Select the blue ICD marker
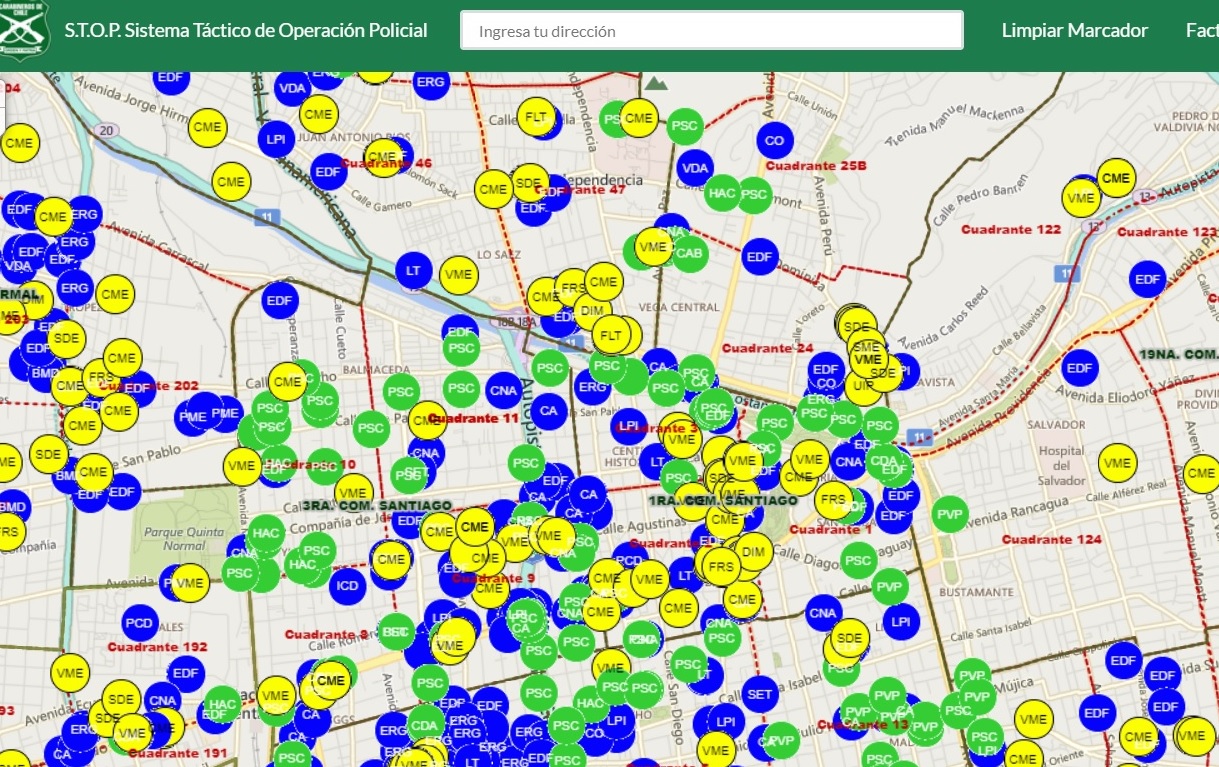Screen dimensions: 1219x767 (x=347, y=586)
